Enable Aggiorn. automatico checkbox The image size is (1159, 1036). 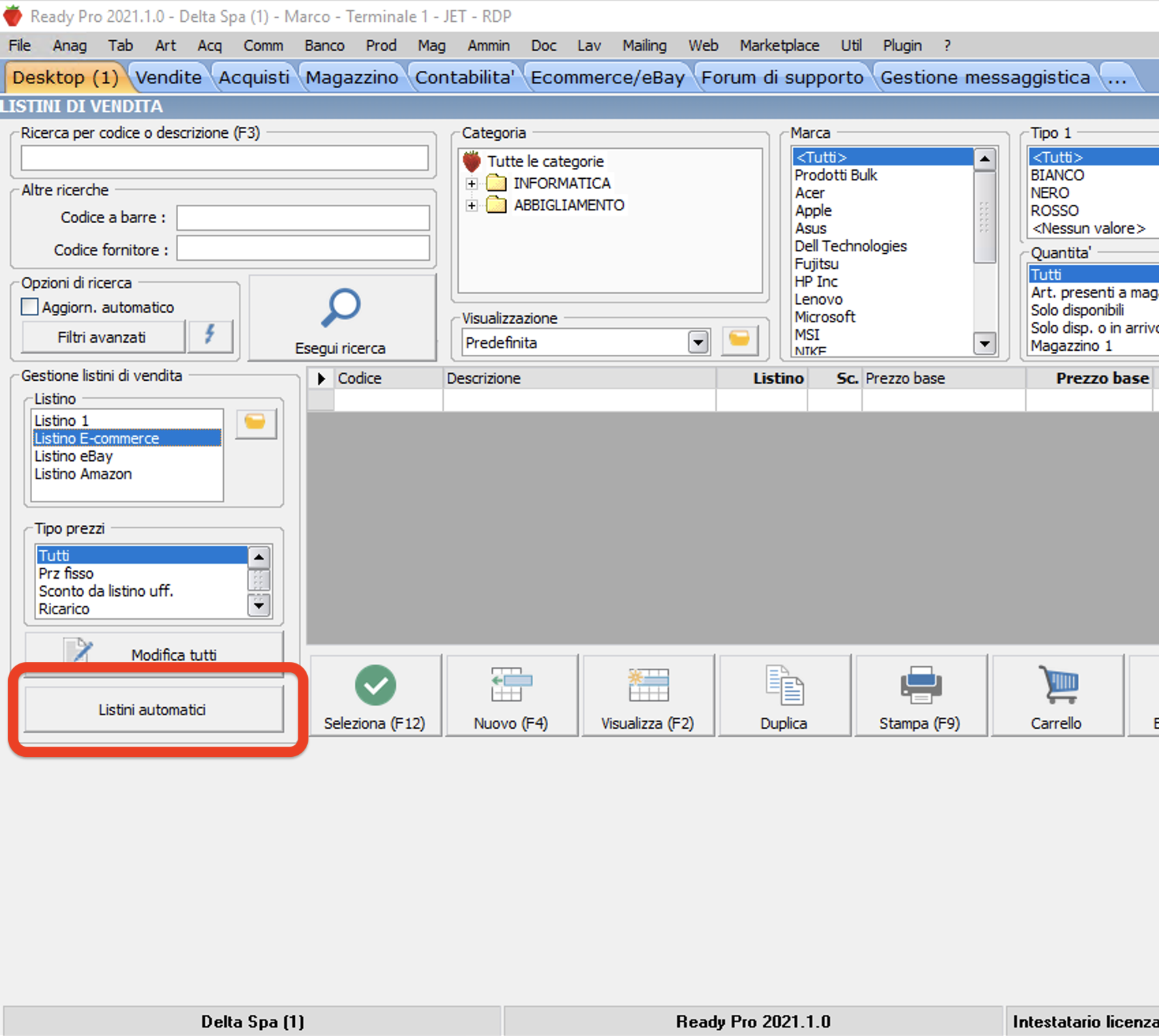(29, 307)
